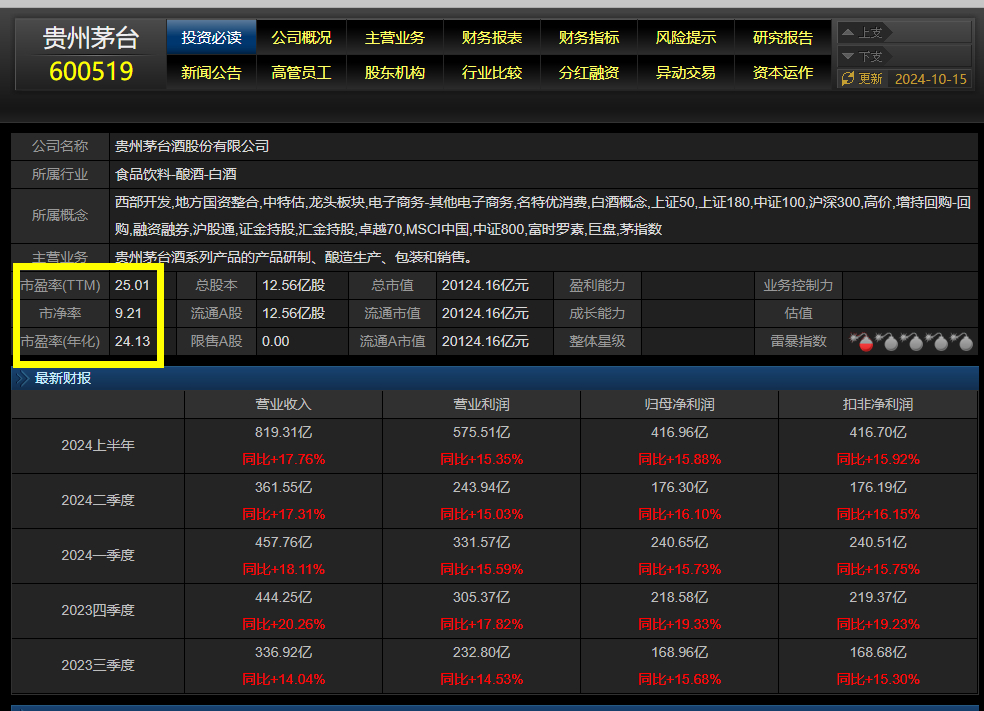Click operating profit 575.51亿

[x=481, y=432]
